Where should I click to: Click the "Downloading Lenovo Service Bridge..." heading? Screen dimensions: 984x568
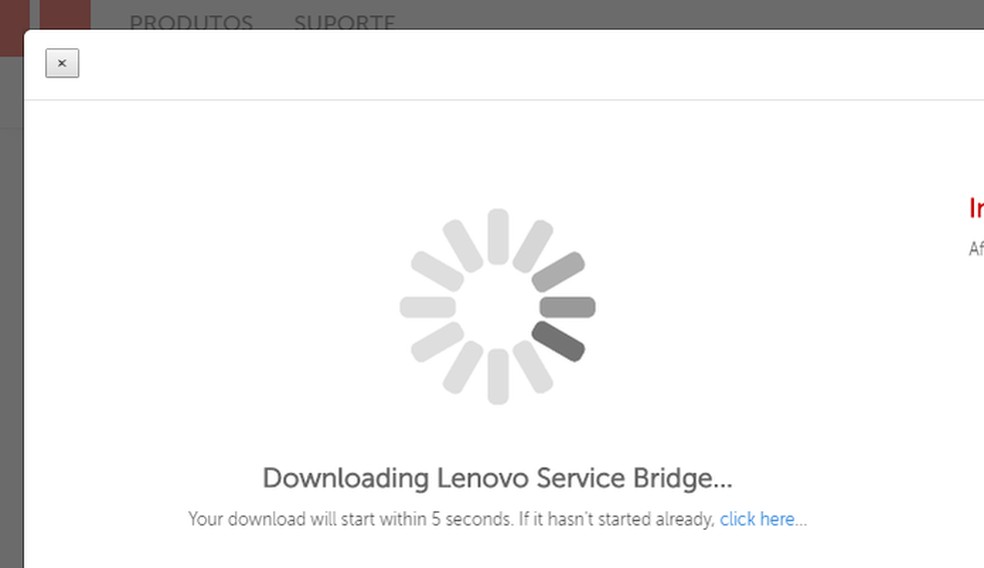[x=497, y=478]
